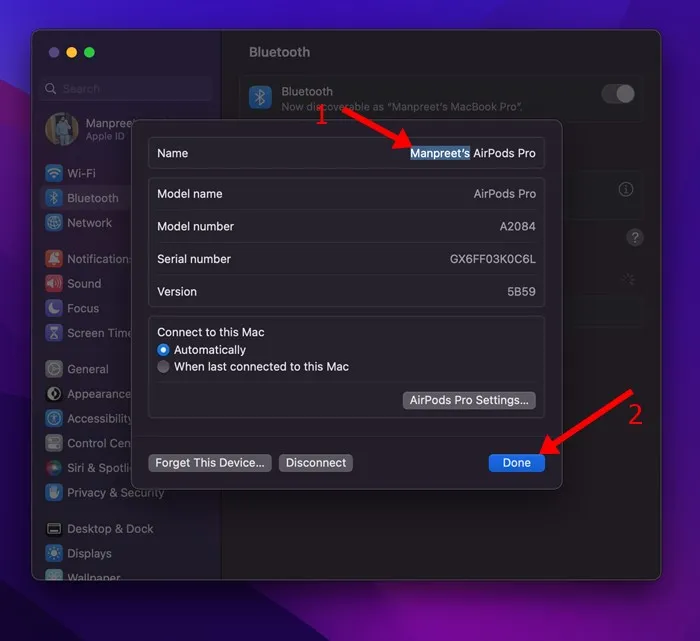Click the AirPods name text field
Screen dimensions: 700x641
(x=473, y=153)
